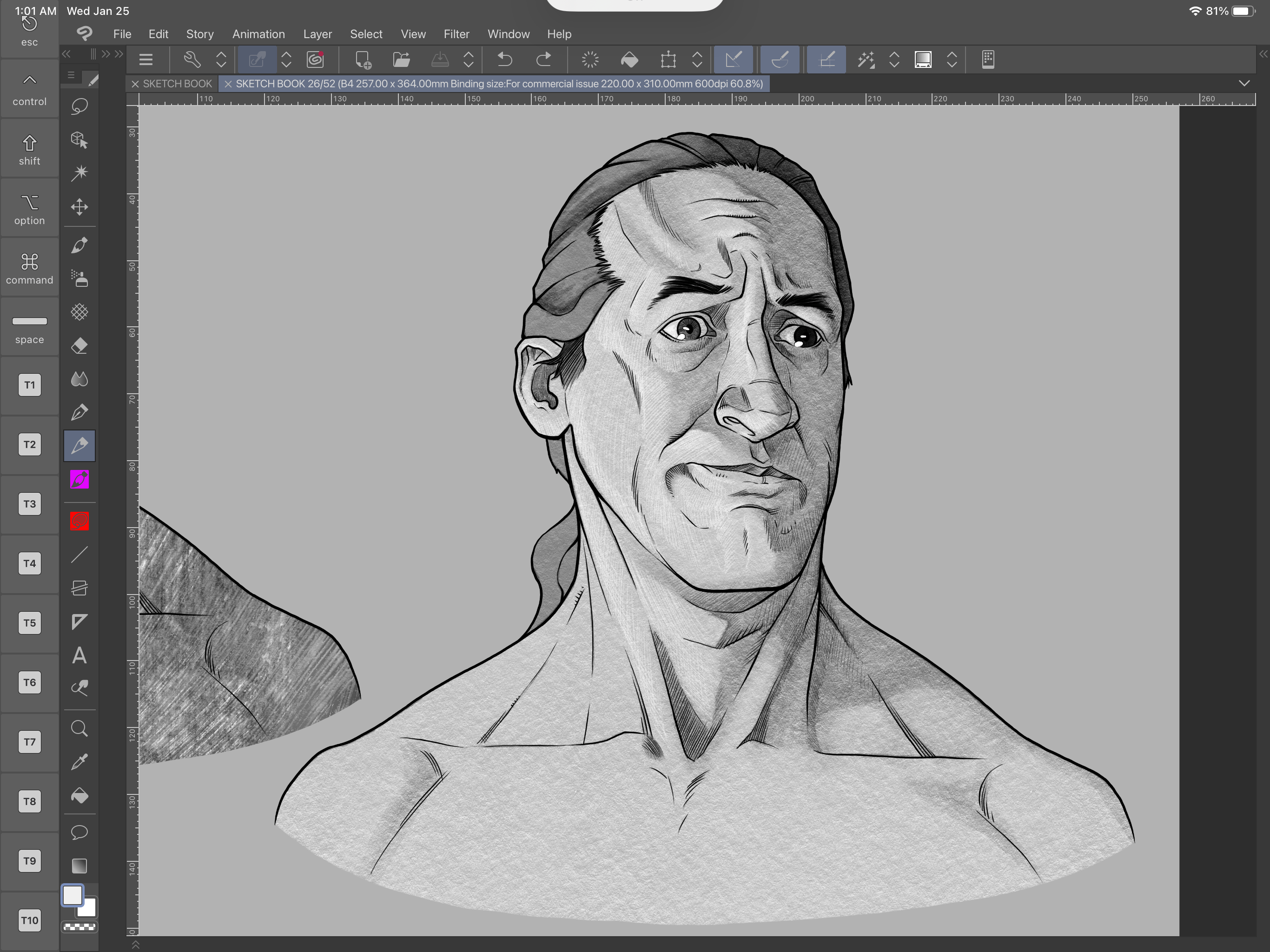1270x952 pixels.
Task: Select the Object operation tool
Action: 79,140
